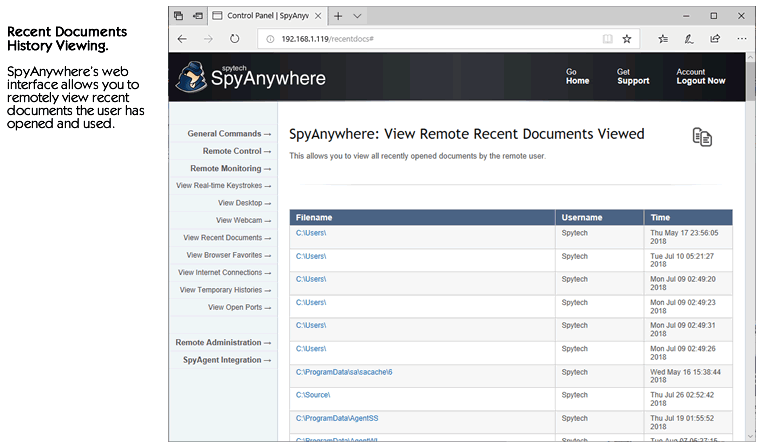The width and height of the screenshot is (761, 445).
Task: Select the Control Panel SpyAnywhere tab
Action: (267, 16)
